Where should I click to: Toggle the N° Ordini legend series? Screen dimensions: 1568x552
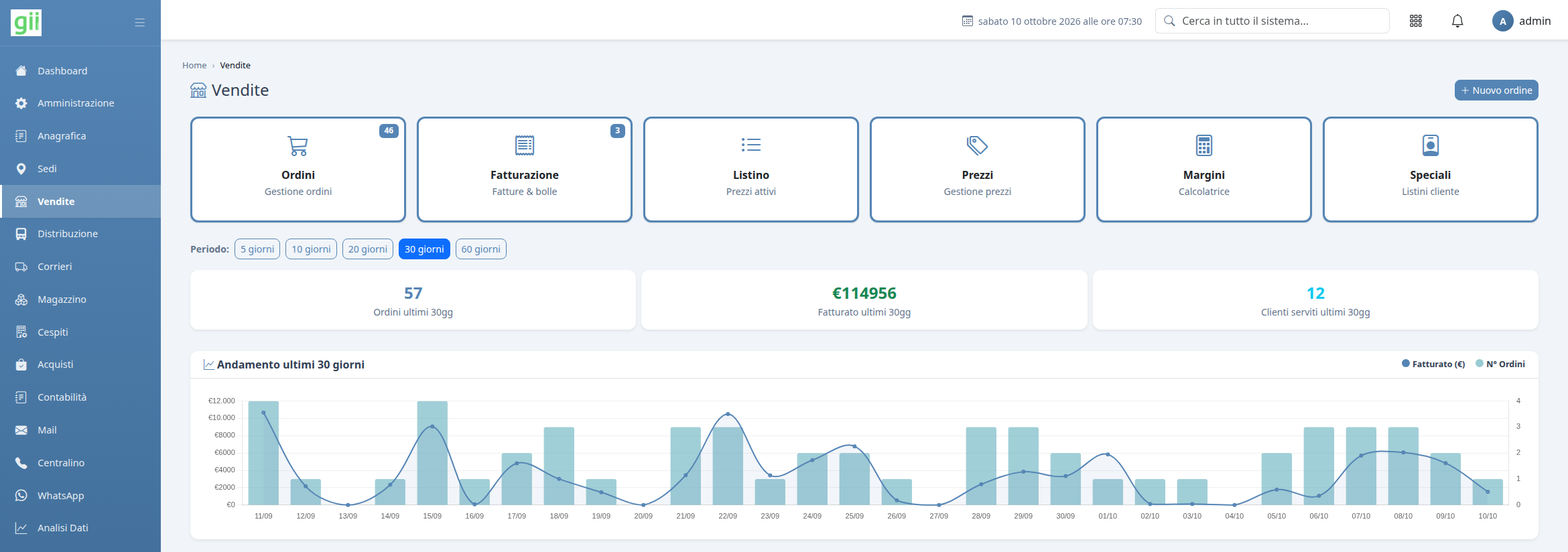point(1498,365)
